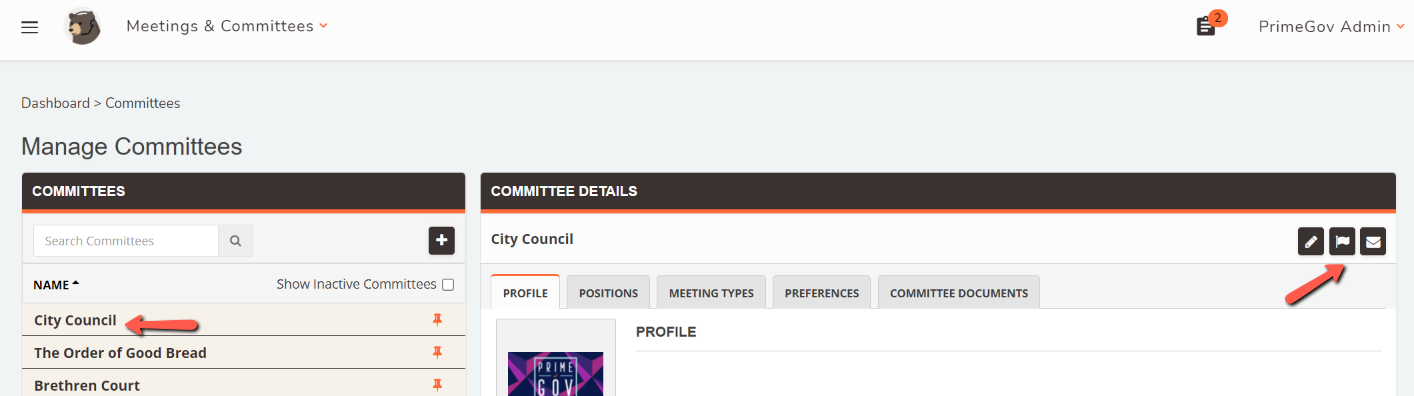Screen dimensions: 1414x396
Task: Open the hamburger navigation menu
Action: tap(30, 27)
